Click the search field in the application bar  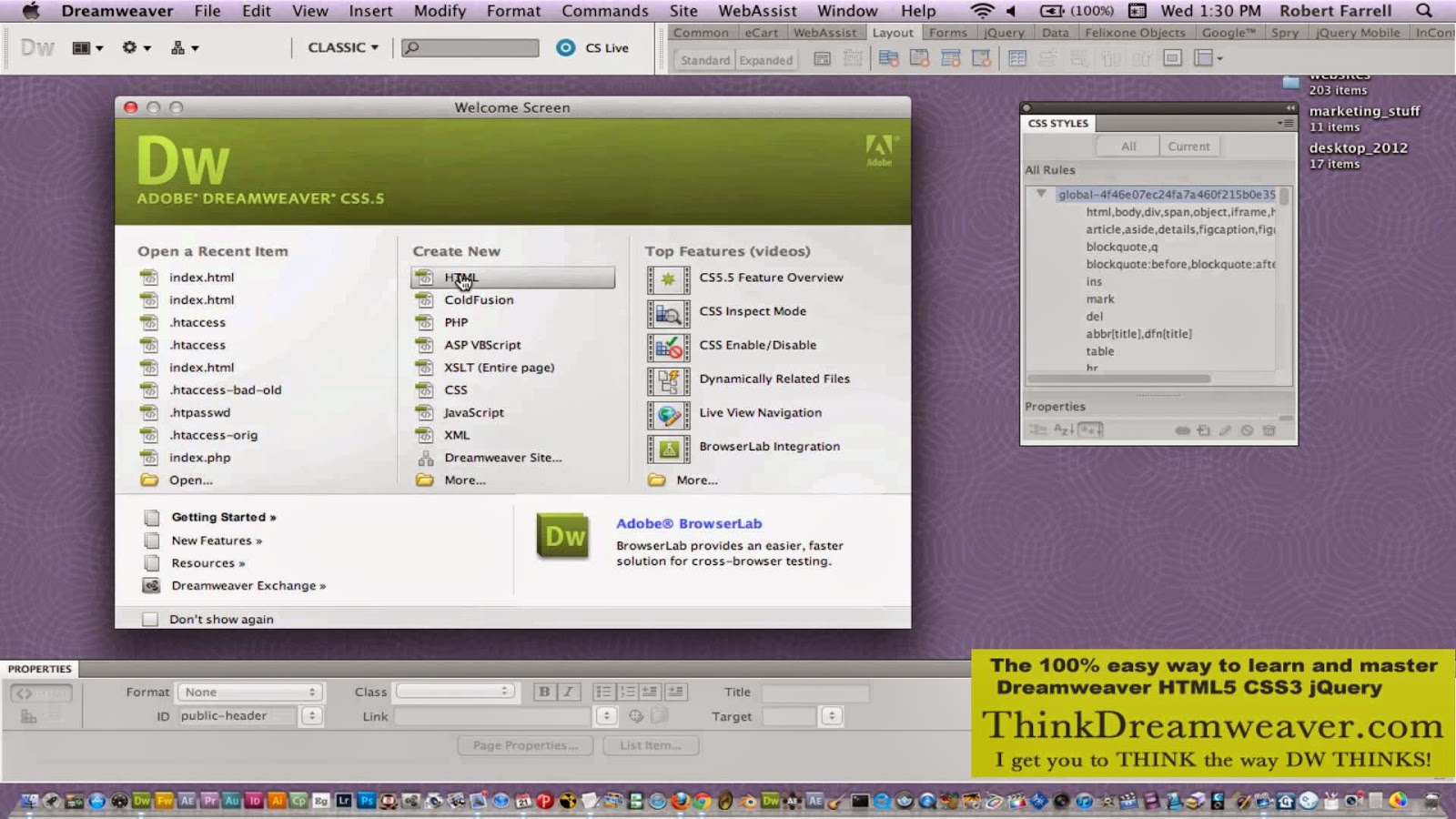pyautogui.click(x=470, y=47)
